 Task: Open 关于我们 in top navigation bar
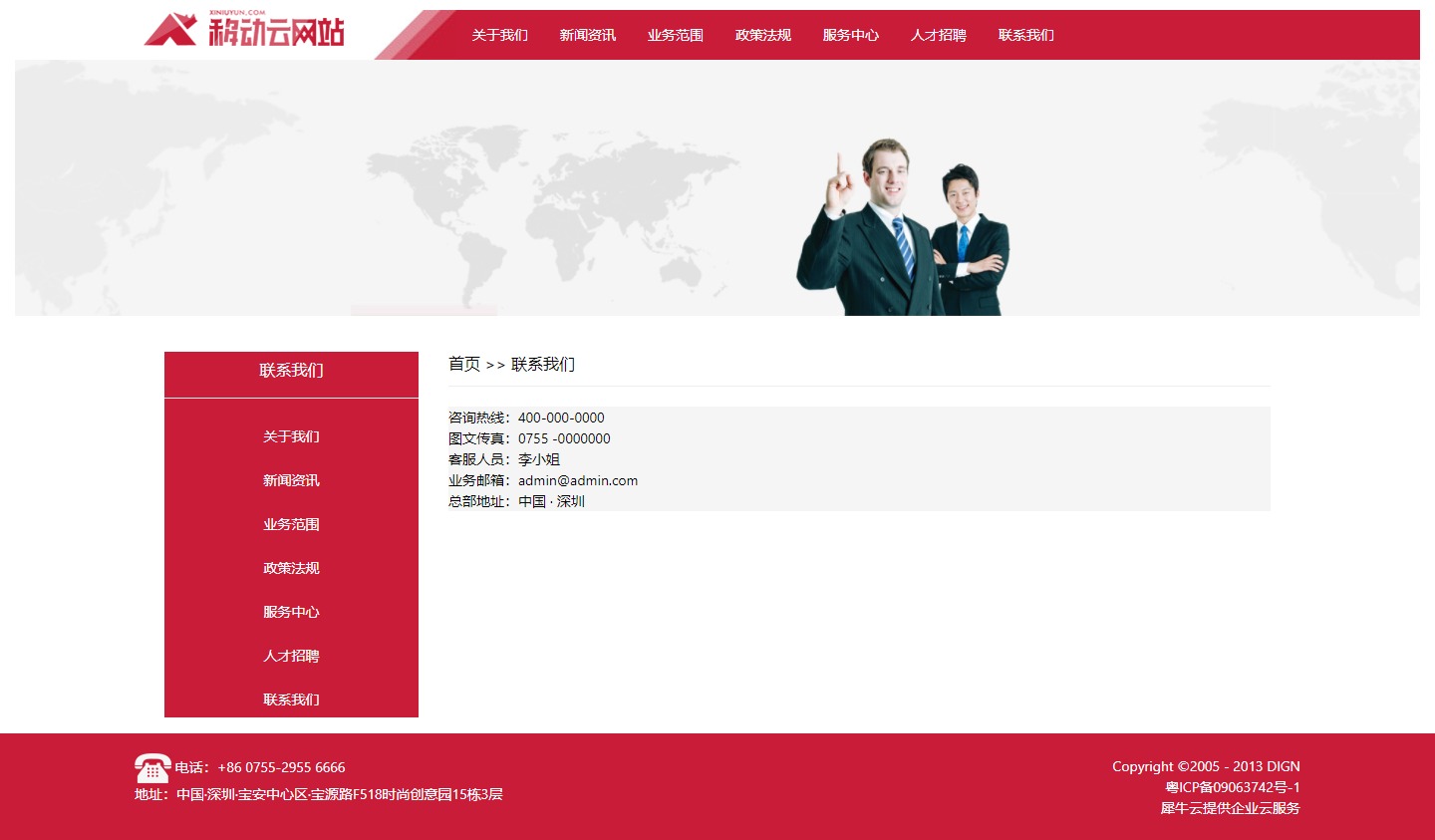[499, 35]
